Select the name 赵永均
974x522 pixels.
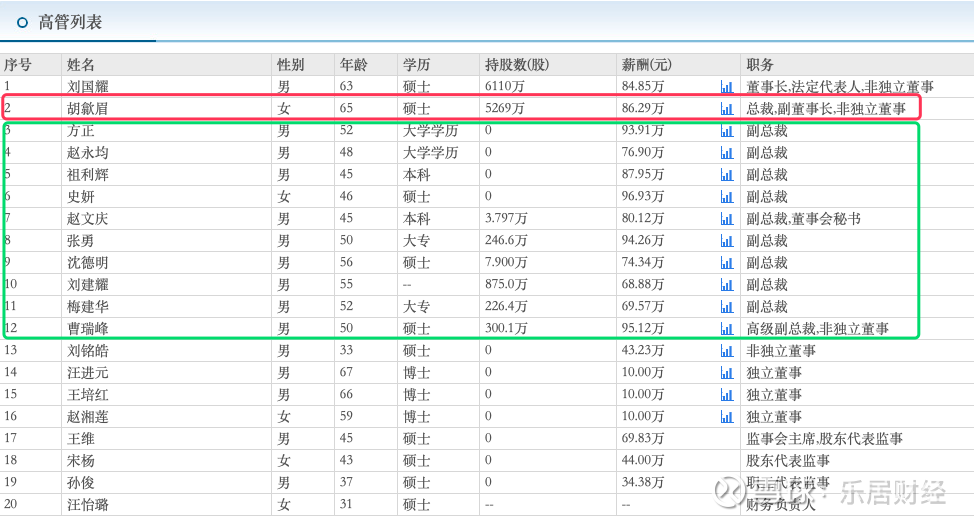88,153
